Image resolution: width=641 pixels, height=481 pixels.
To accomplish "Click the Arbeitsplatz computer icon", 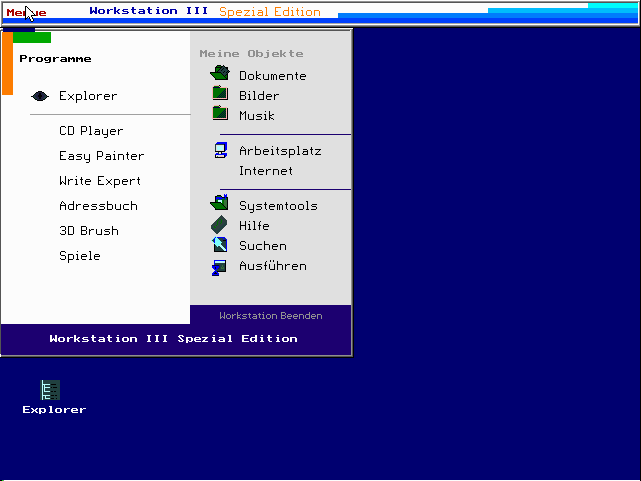I will coord(220,150).
